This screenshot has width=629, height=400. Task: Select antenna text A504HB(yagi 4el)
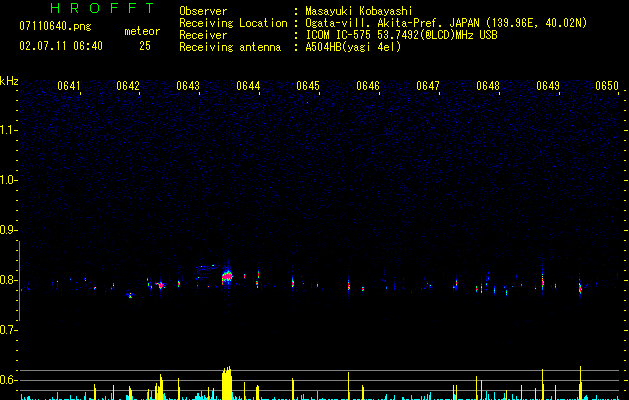click(x=353, y=47)
